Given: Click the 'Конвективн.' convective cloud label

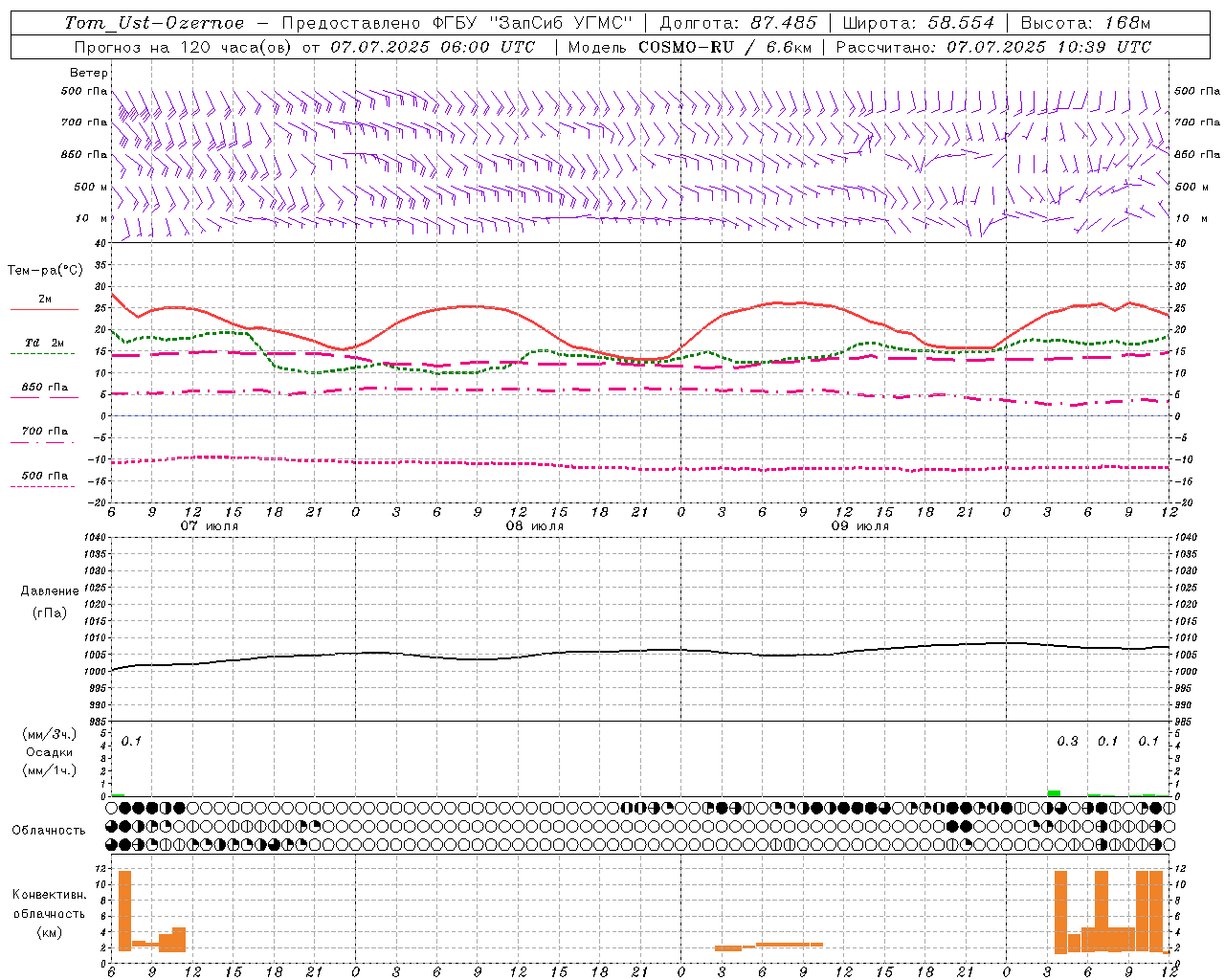Looking at the screenshot, I should click(x=49, y=895).
